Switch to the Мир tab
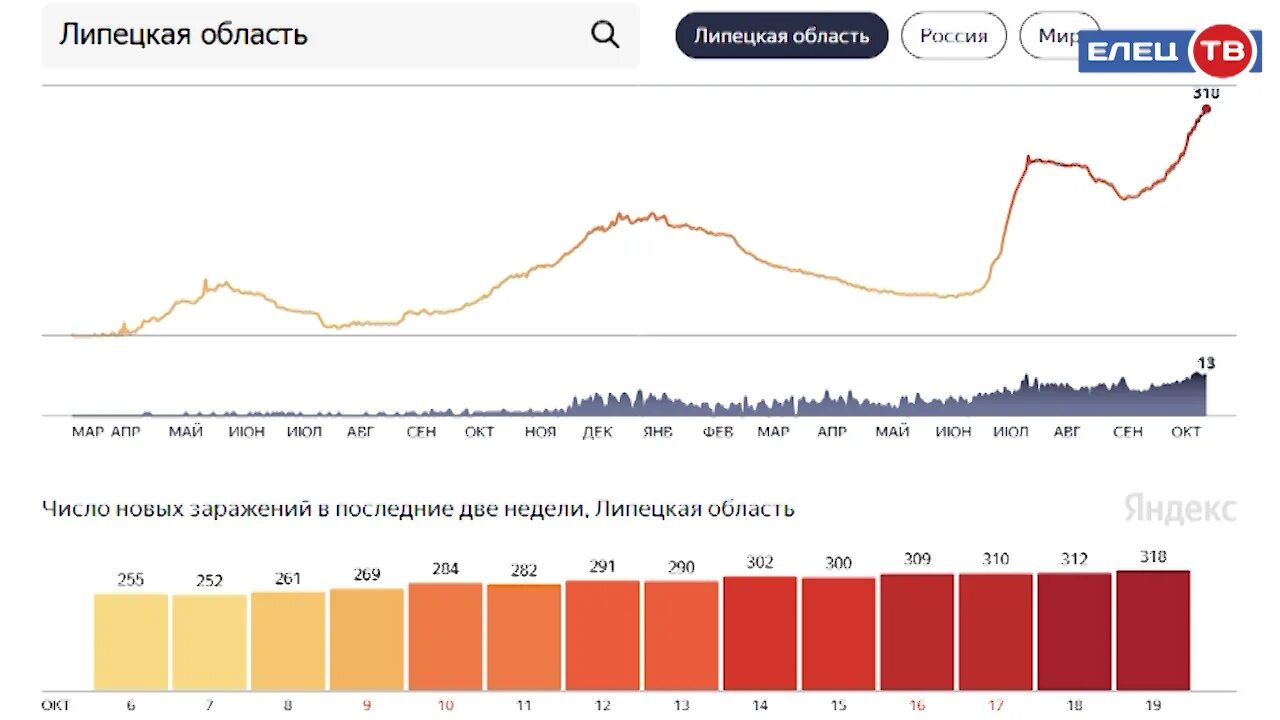1280x720 pixels. click(x=1056, y=36)
